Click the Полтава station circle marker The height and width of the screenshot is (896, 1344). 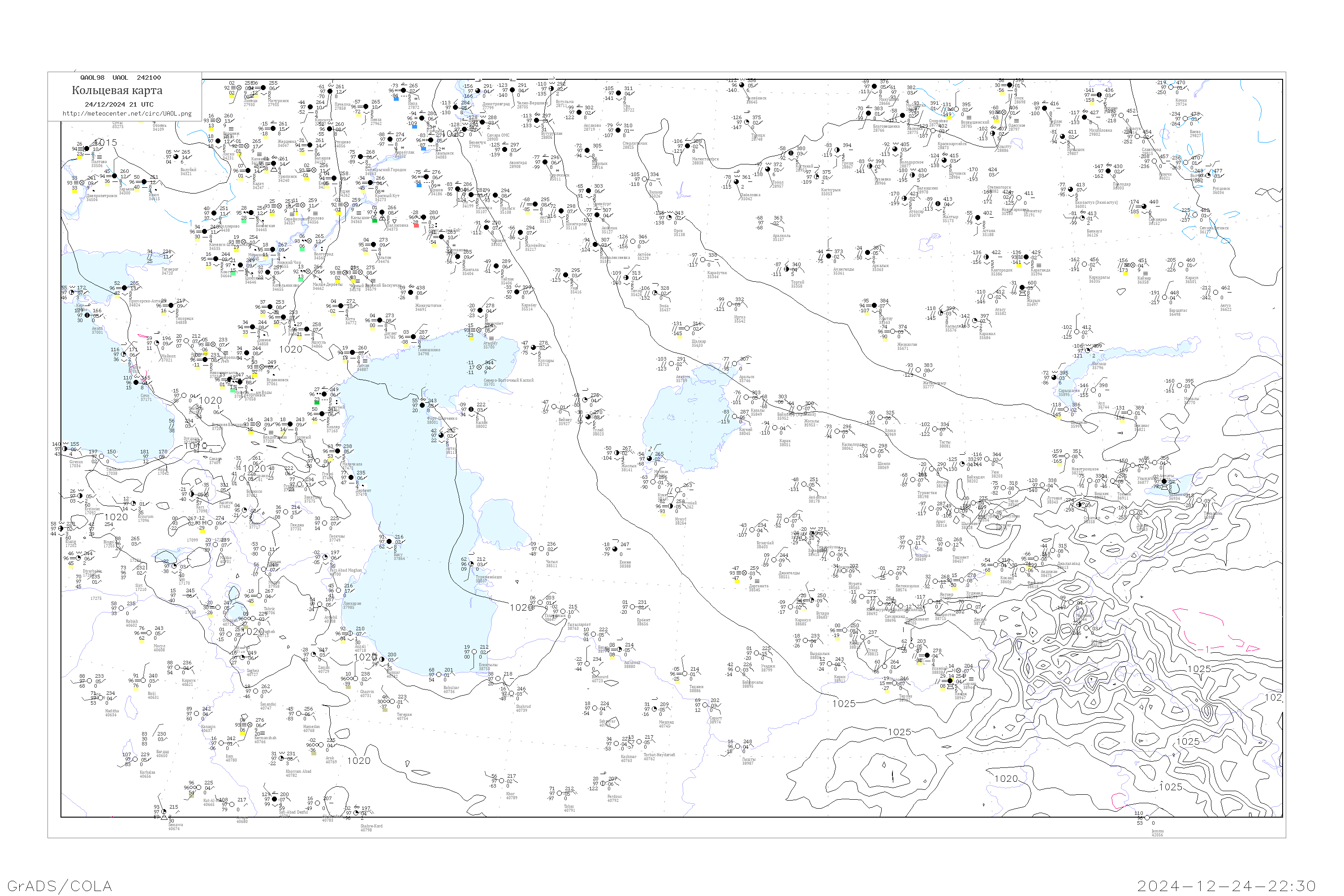coord(86,149)
